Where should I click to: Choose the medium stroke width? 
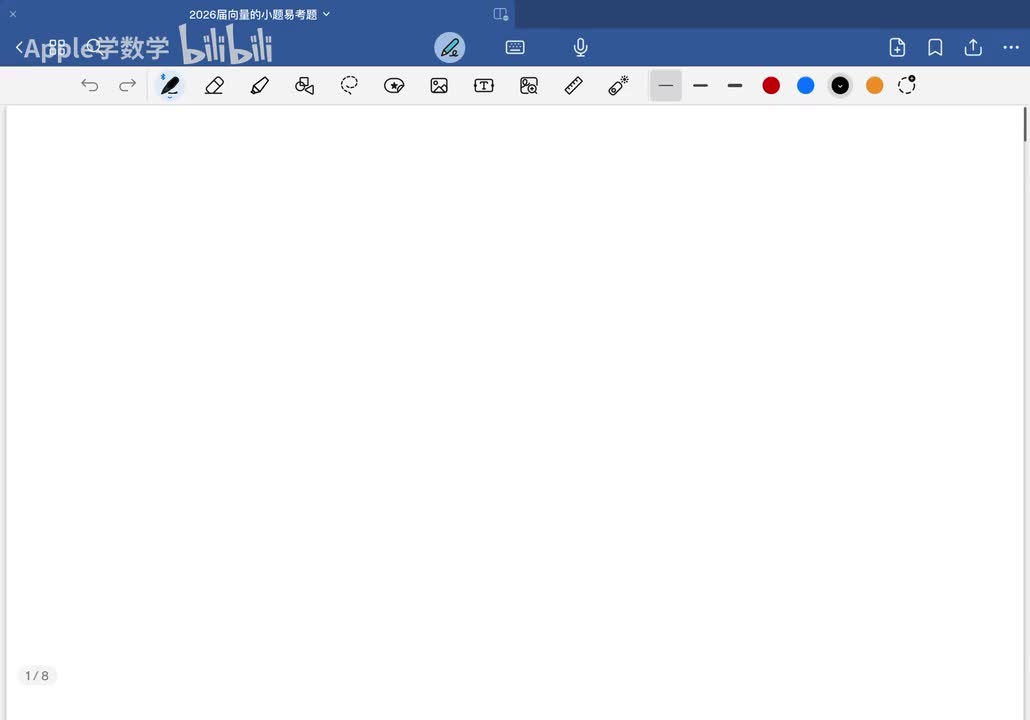[700, 85]
